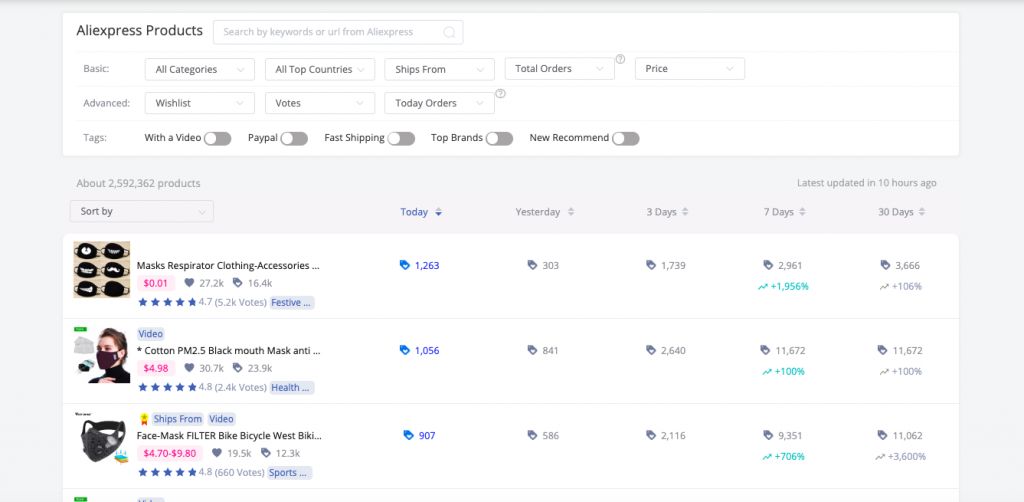Image resolution: width=1024 pixels, height=502 pixels.
Task: Click the trend arrow beside +1,956%
Action: pos(763,287)
